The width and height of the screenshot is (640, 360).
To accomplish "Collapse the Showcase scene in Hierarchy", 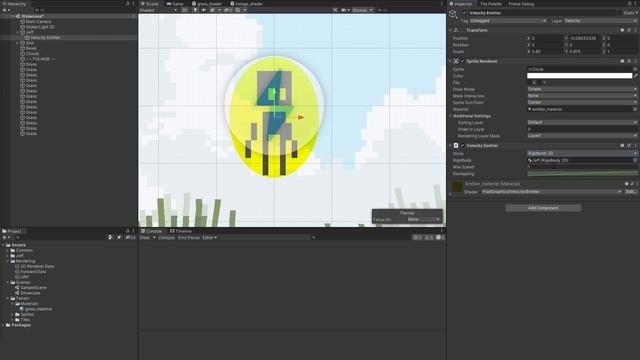I will [x=13, y=16].
